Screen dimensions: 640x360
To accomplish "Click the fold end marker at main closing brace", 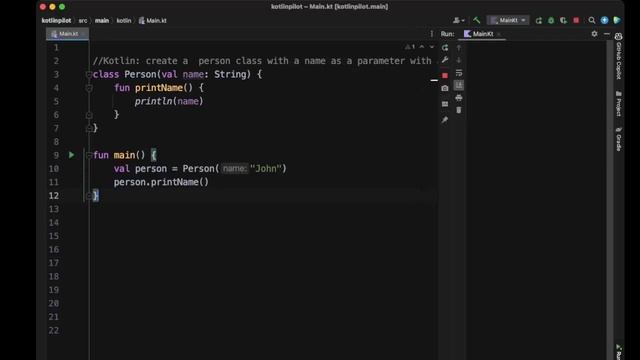I will point(89,196).
